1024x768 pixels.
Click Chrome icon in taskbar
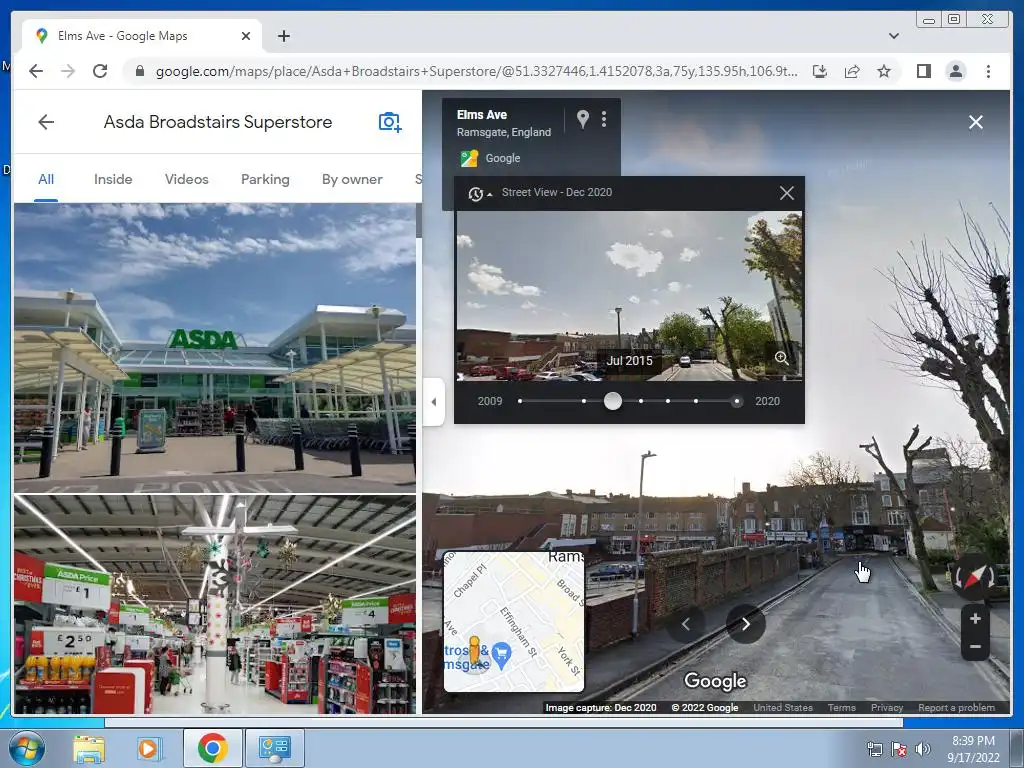[212, 748]
